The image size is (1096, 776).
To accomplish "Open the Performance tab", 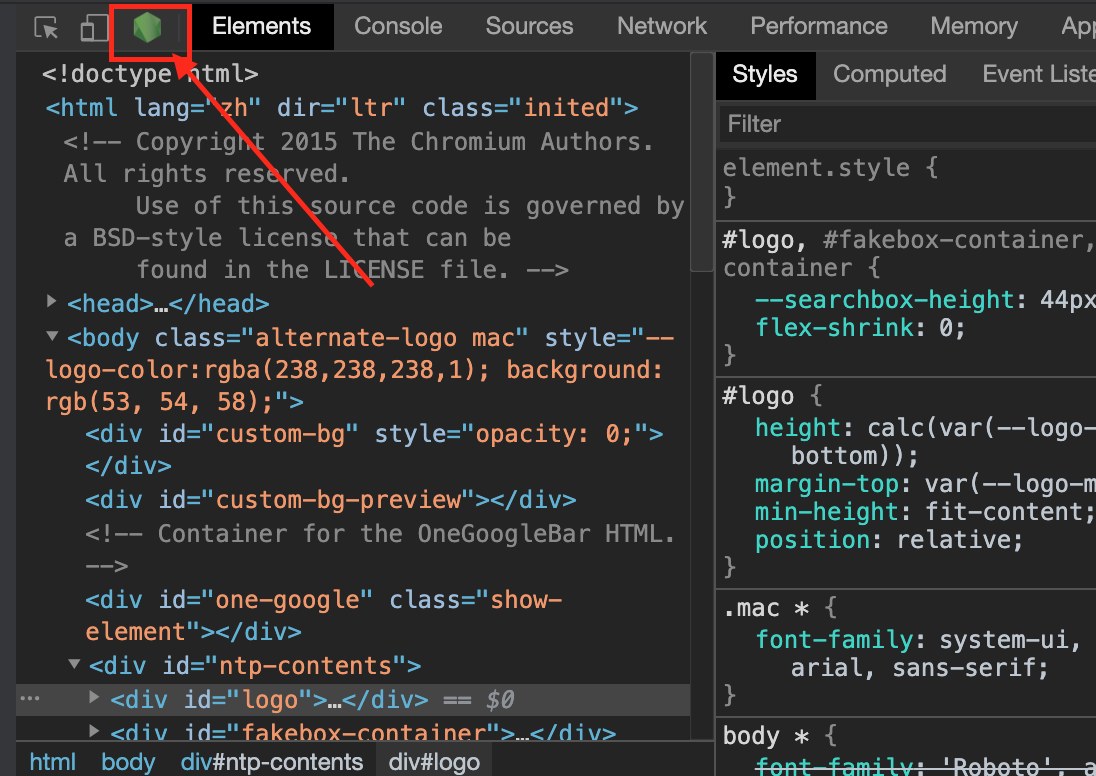I will 819,27.
